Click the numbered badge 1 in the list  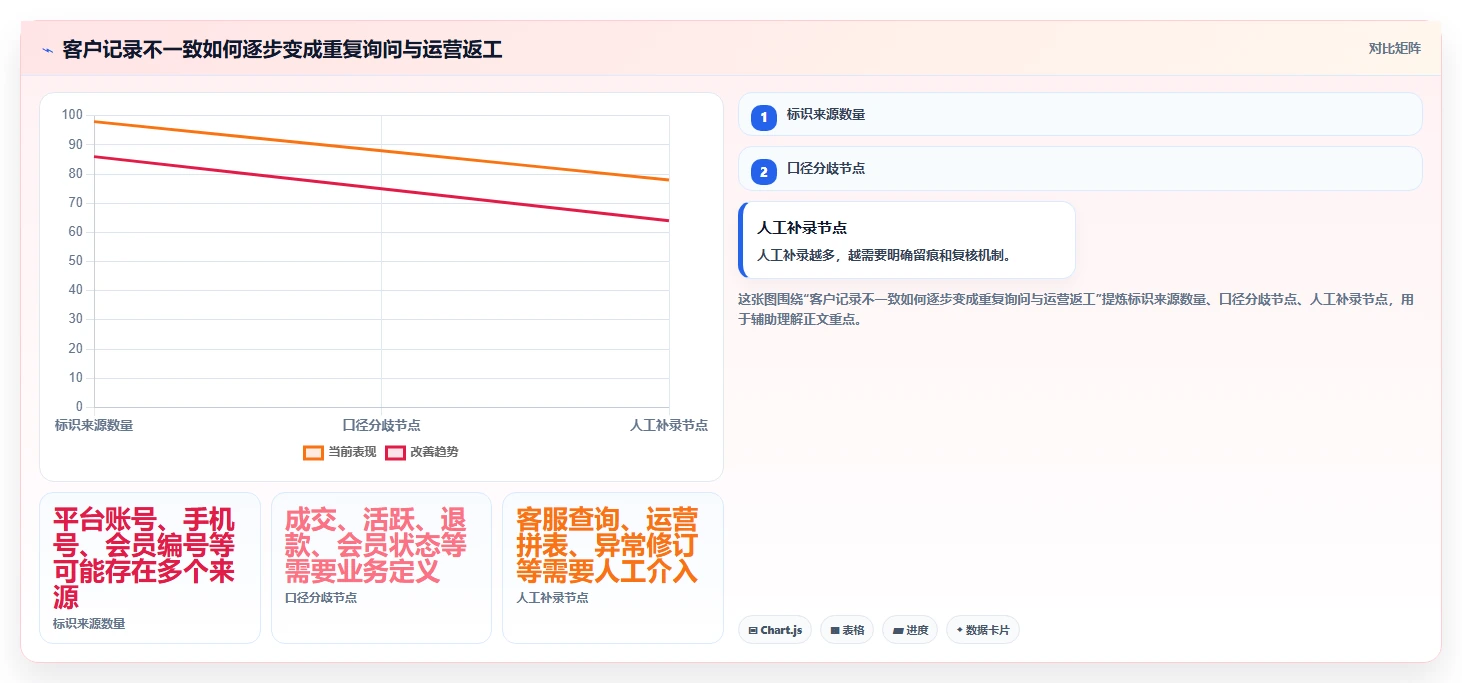[x=764, y=117]
